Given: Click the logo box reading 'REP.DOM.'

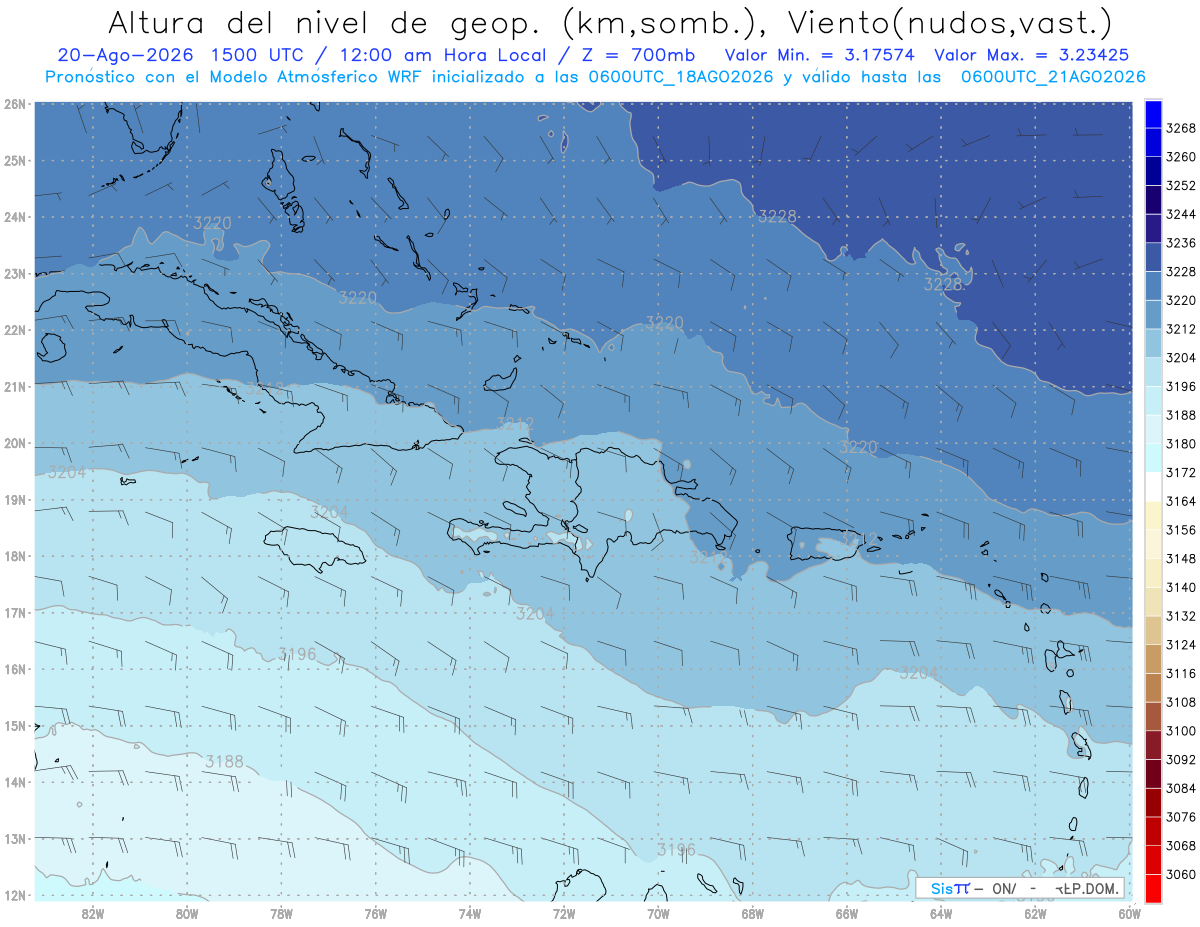Looking at the screenshot, I should pos(1020,888).
